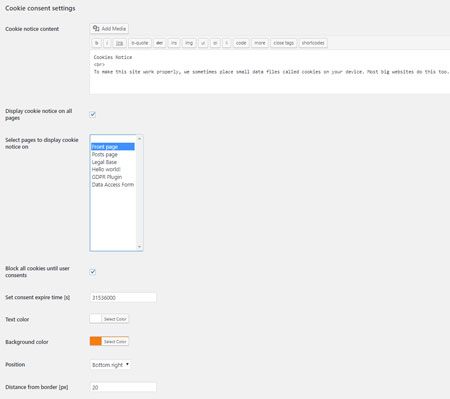450x399 pixels.
Task: Toggle Display cookie notice on all pages
Action: (x=93, y=114)
